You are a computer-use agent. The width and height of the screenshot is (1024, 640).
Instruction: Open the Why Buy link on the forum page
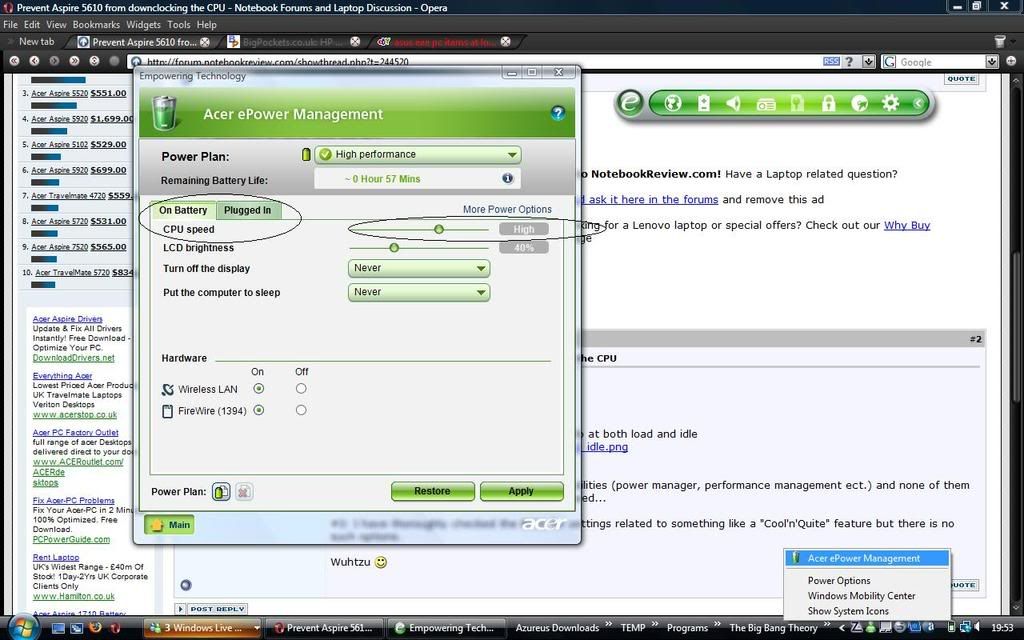[906, 225]
